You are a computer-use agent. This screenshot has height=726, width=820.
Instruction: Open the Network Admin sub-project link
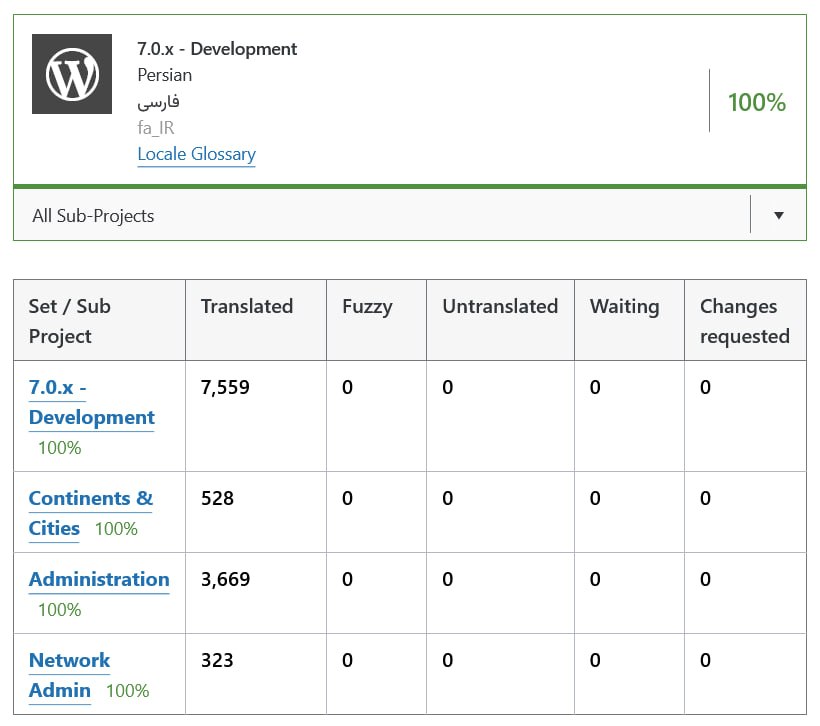click(69, 675)
